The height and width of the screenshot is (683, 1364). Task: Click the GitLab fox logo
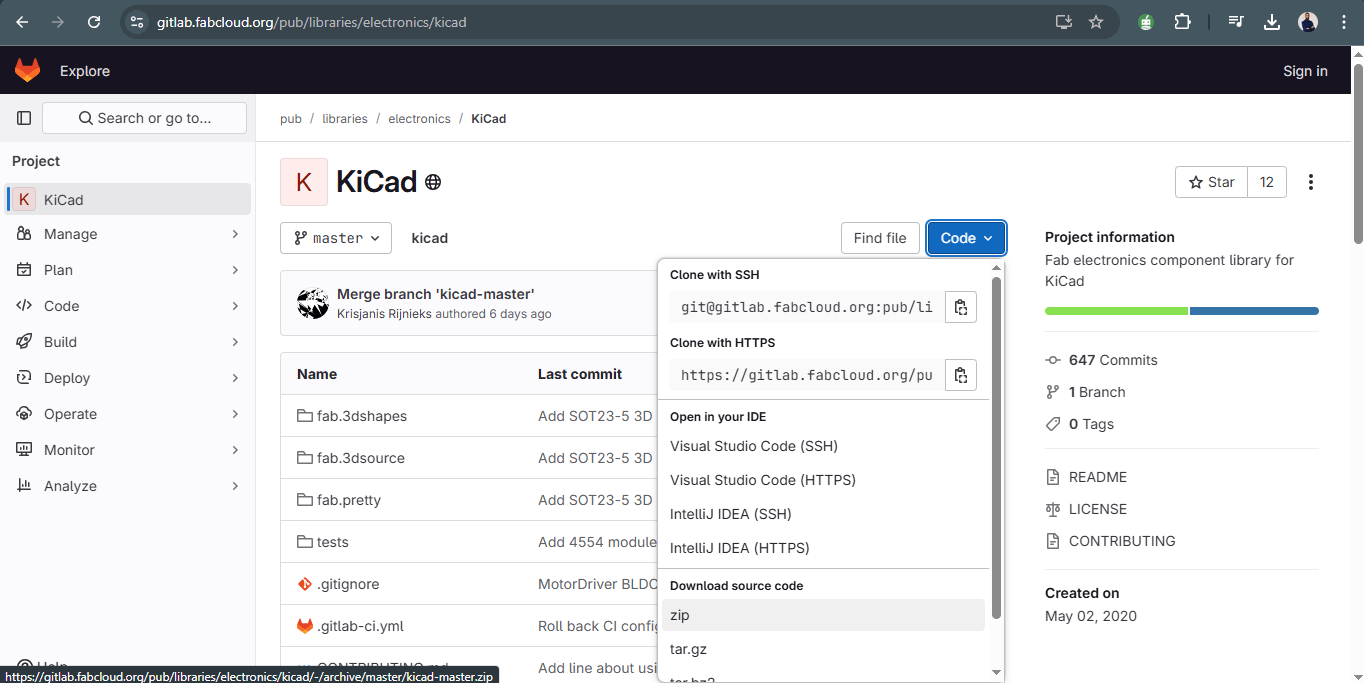27,71
